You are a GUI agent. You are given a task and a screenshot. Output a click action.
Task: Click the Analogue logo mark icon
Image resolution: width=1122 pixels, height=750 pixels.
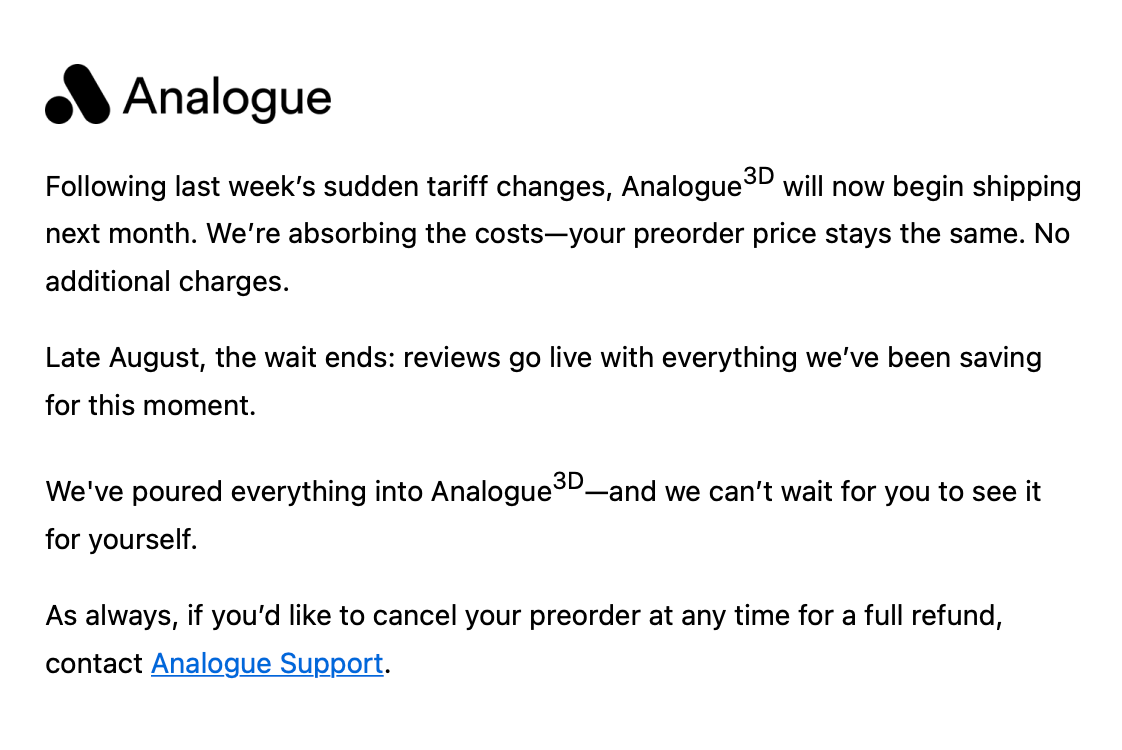coord(77,94)
